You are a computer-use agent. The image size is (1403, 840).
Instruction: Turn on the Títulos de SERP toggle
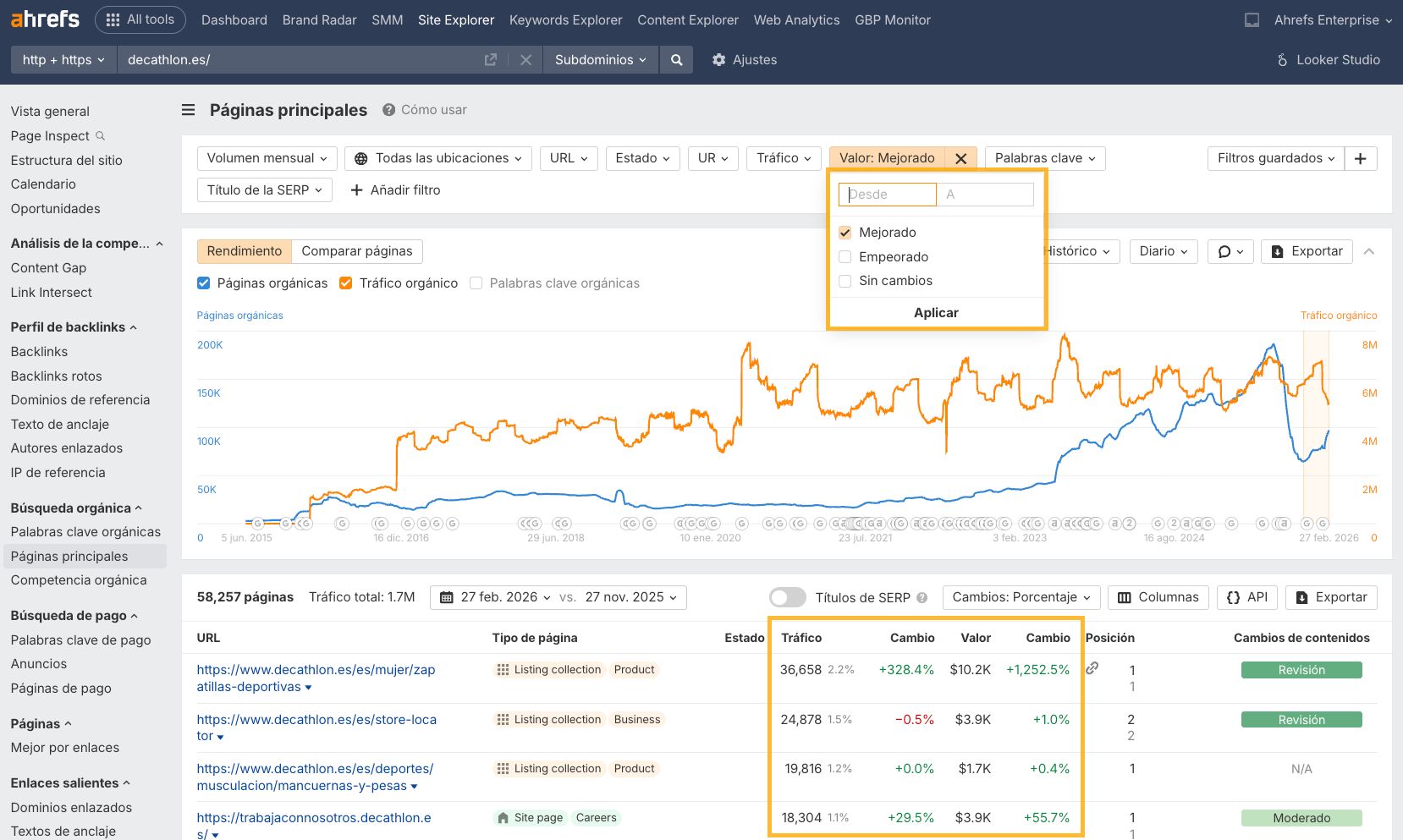coord(787,597)
